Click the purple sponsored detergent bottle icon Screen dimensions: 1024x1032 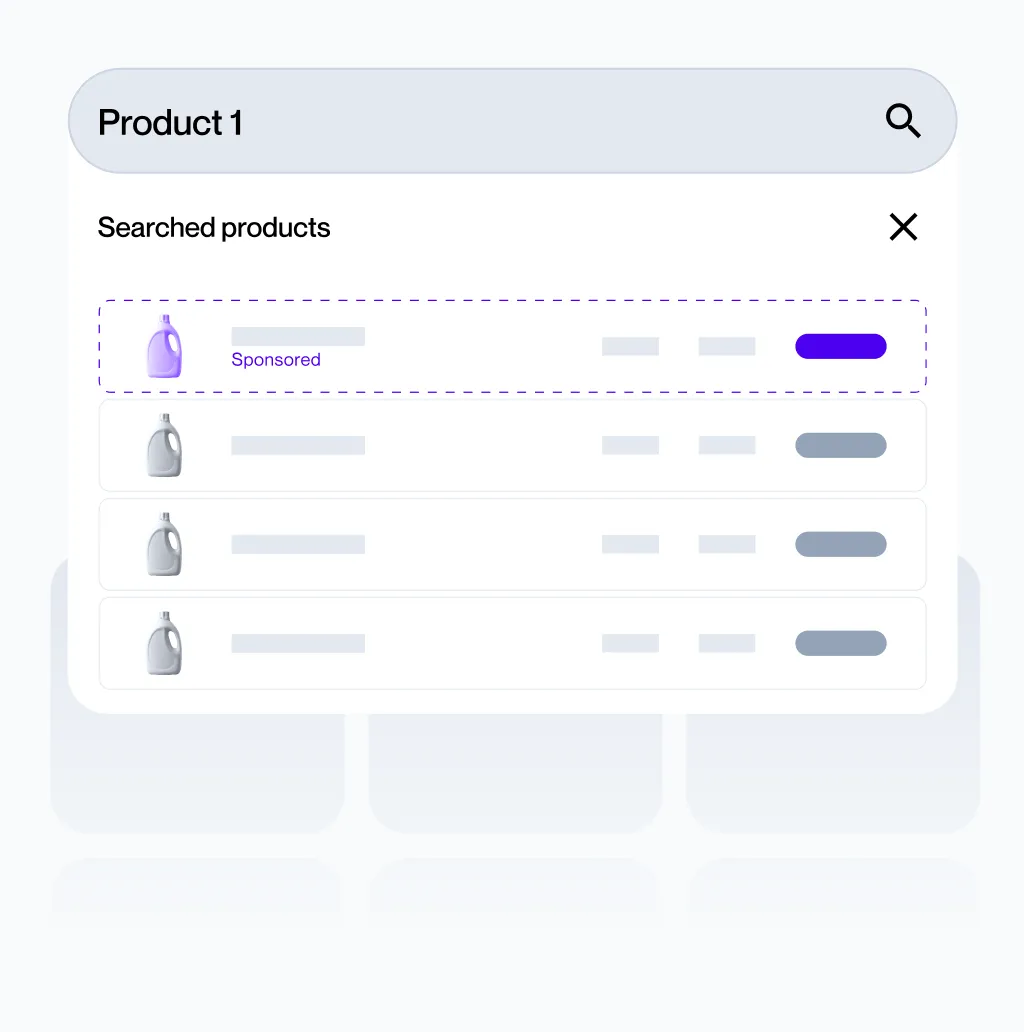pos(164,346)
